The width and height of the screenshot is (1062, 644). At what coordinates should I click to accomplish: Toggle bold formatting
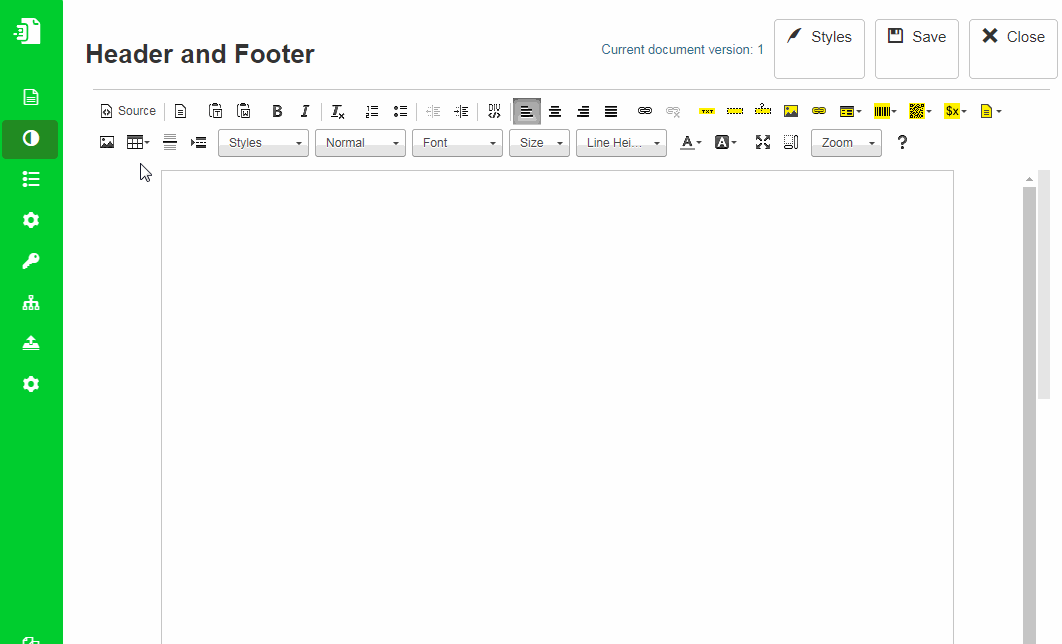point(277,111)
